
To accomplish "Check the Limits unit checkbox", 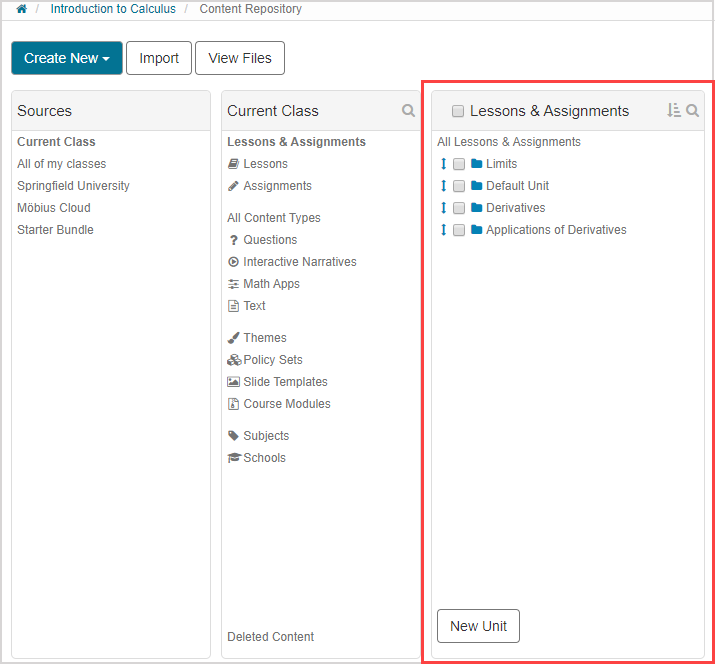I will [x=459, y=164].
